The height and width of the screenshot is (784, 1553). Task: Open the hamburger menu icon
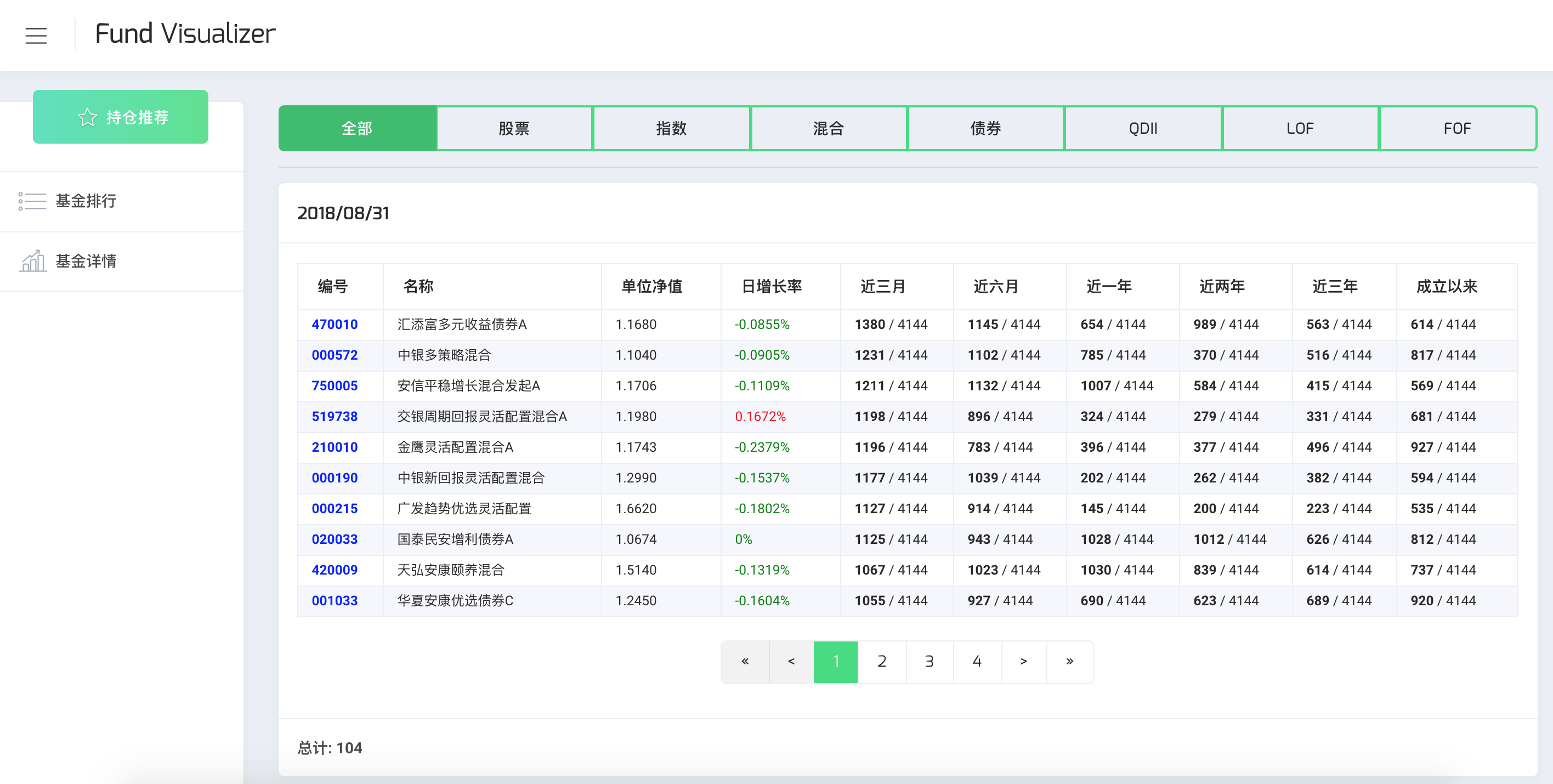36,35
